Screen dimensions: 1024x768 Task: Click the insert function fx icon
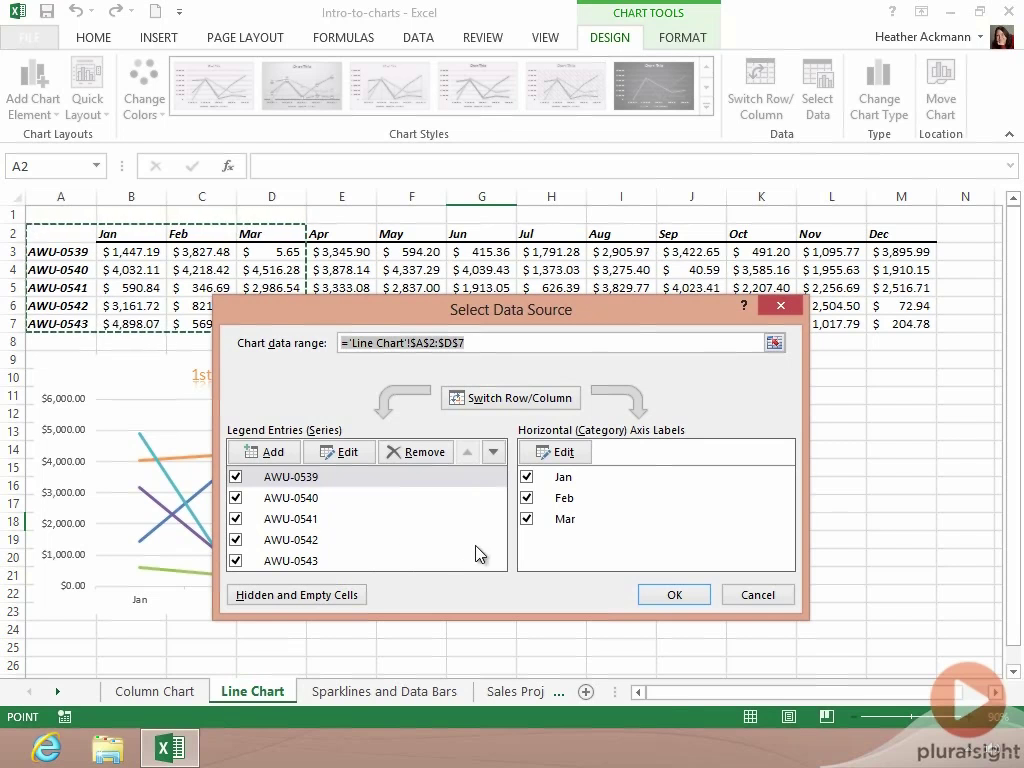point(227,166)
